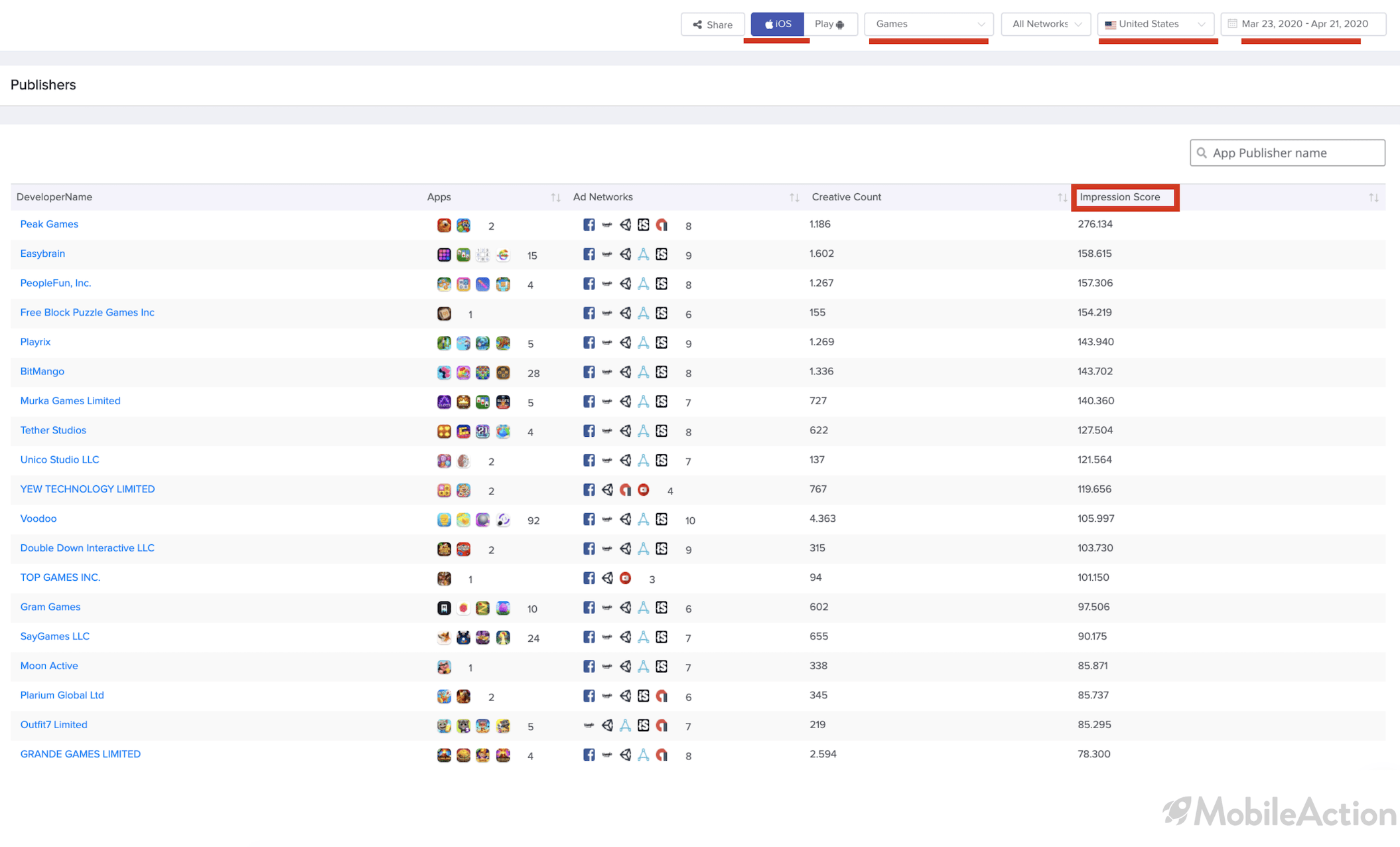Click Facebook network icon in Voodoo row

point(589,519)
